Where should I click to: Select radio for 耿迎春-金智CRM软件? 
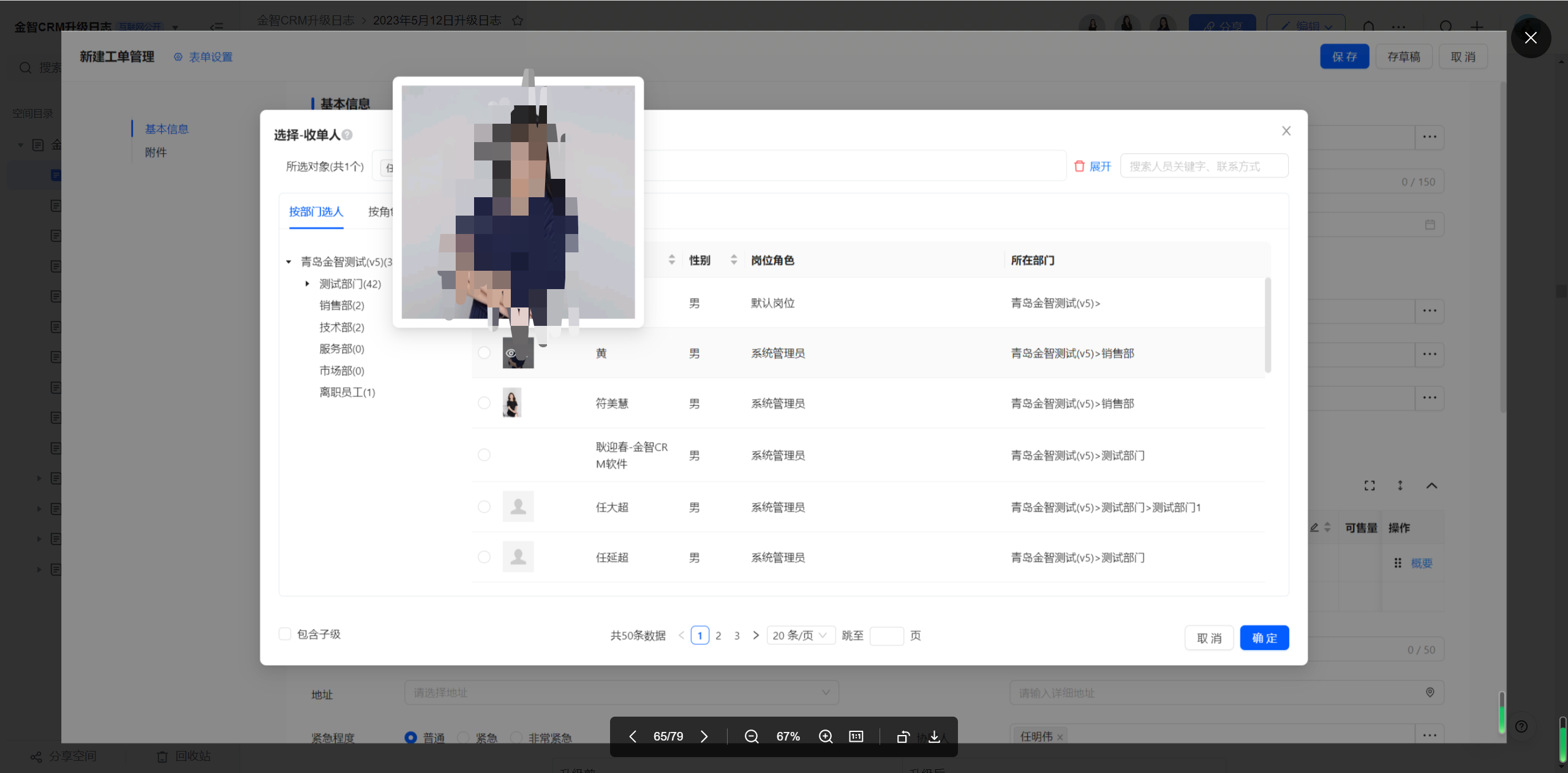click(484, 455)
